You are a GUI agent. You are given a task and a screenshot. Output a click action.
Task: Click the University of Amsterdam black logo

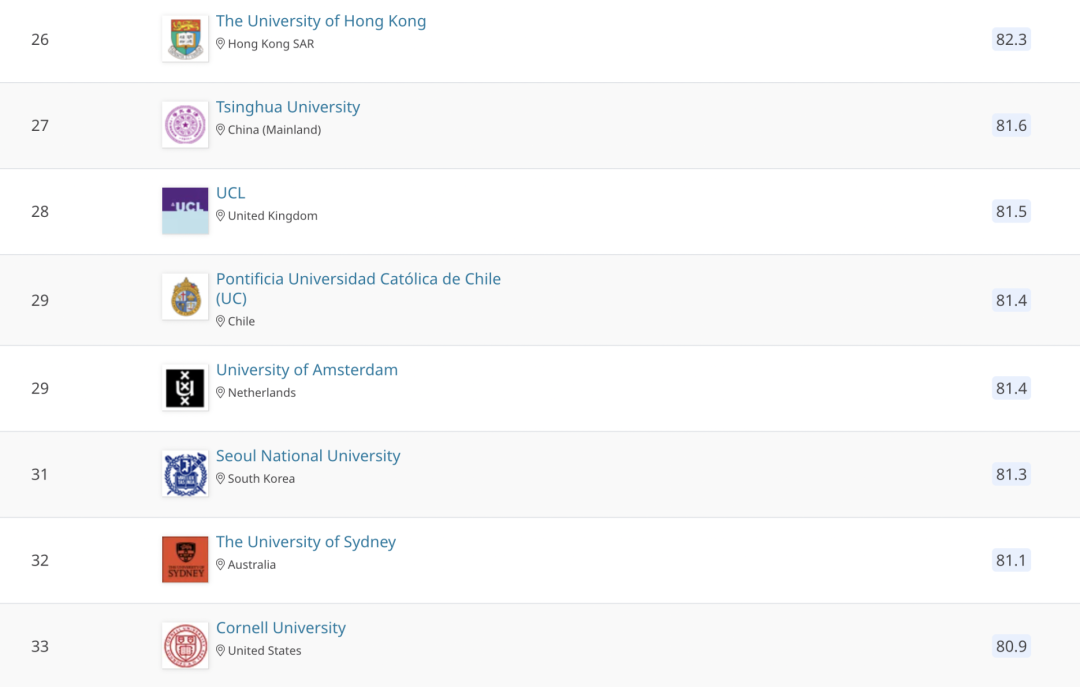185,388
